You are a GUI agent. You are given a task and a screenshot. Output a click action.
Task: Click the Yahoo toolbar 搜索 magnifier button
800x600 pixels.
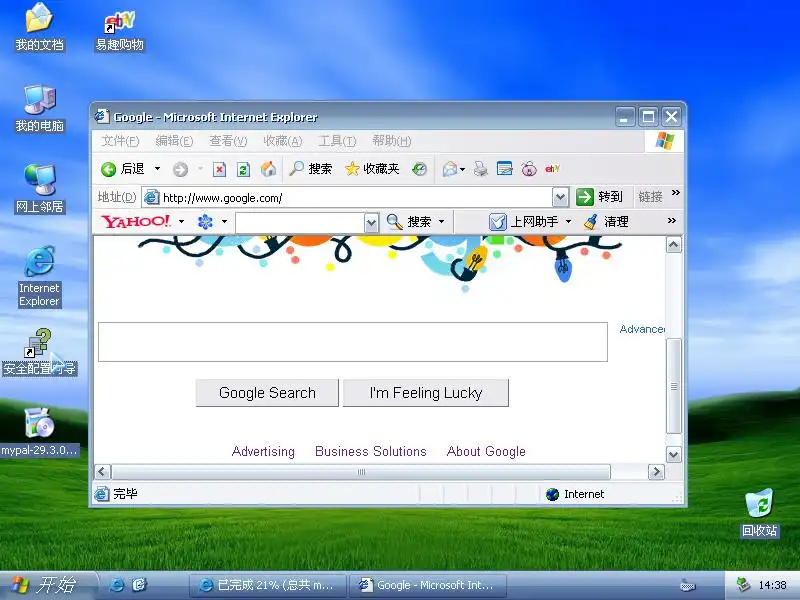coord(410,222)
